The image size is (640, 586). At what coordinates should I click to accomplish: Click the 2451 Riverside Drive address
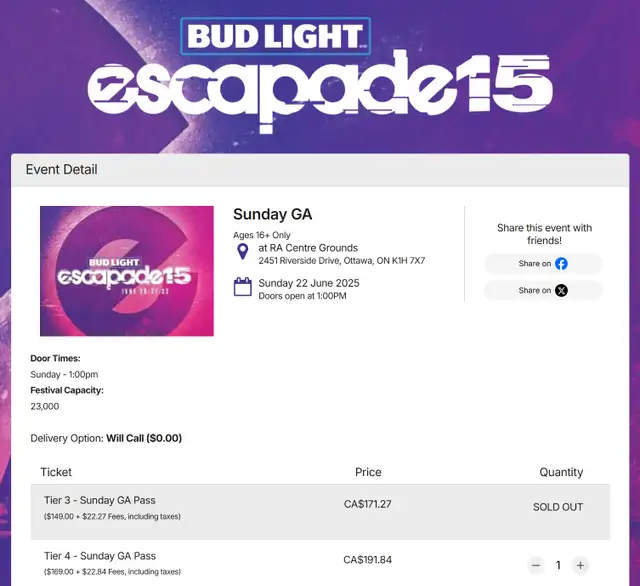coord(342,260)
